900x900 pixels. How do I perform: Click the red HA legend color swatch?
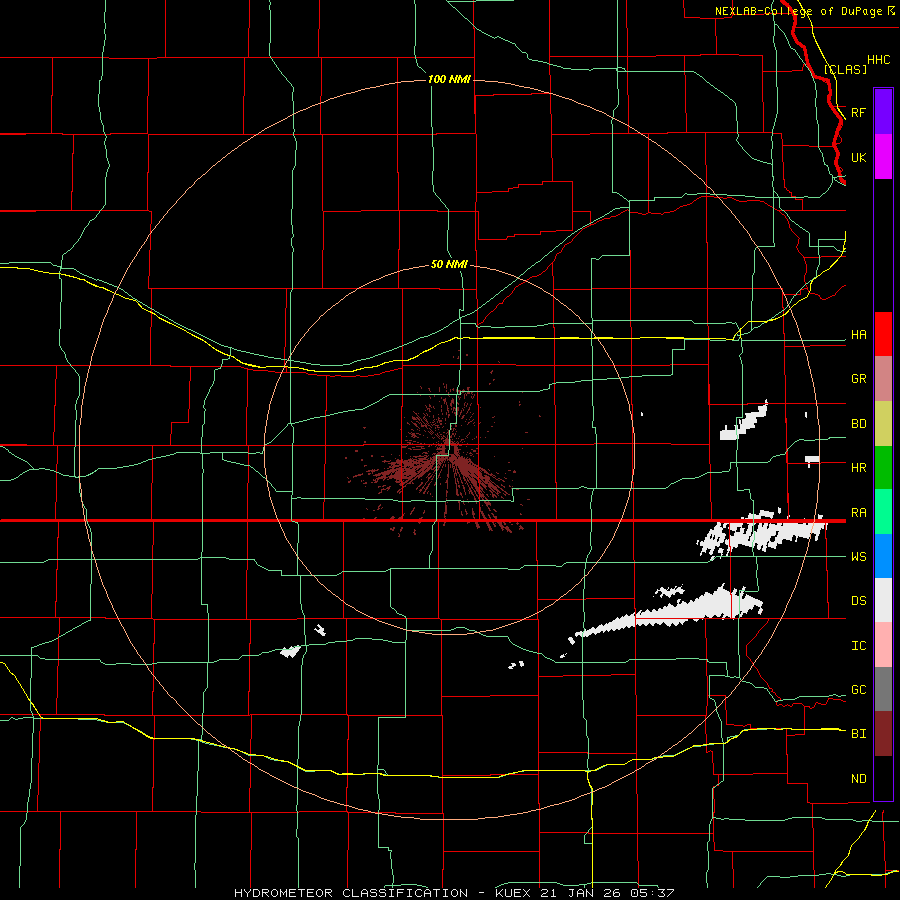(x=883, y=334)
